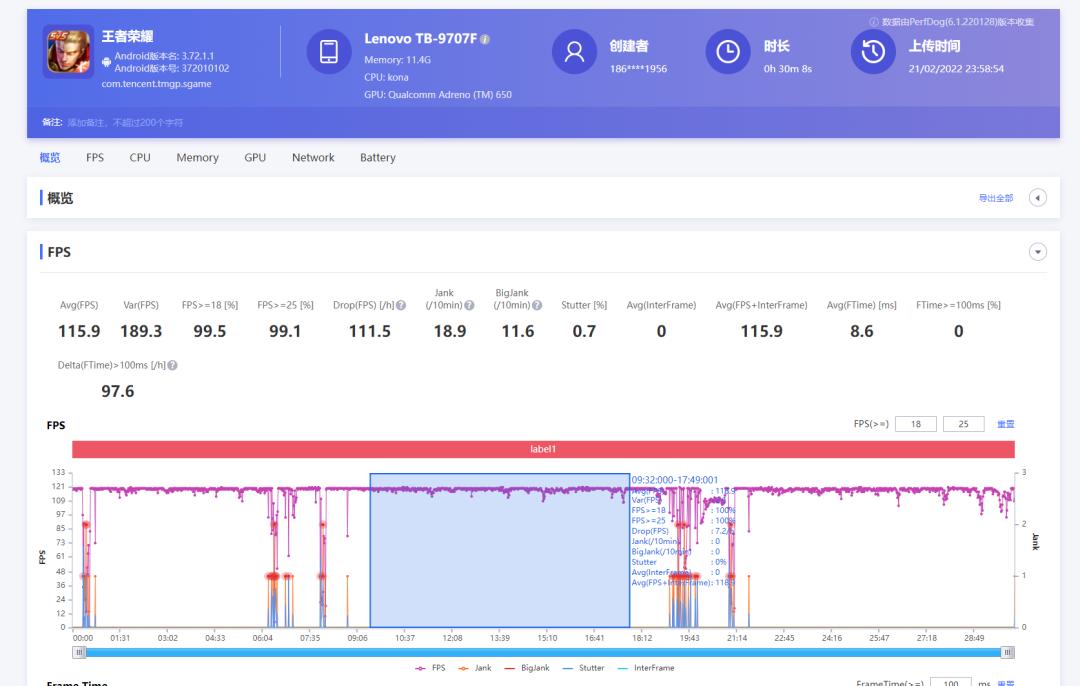Click help icon next to BigJank (/10min)

click(538, 305)
